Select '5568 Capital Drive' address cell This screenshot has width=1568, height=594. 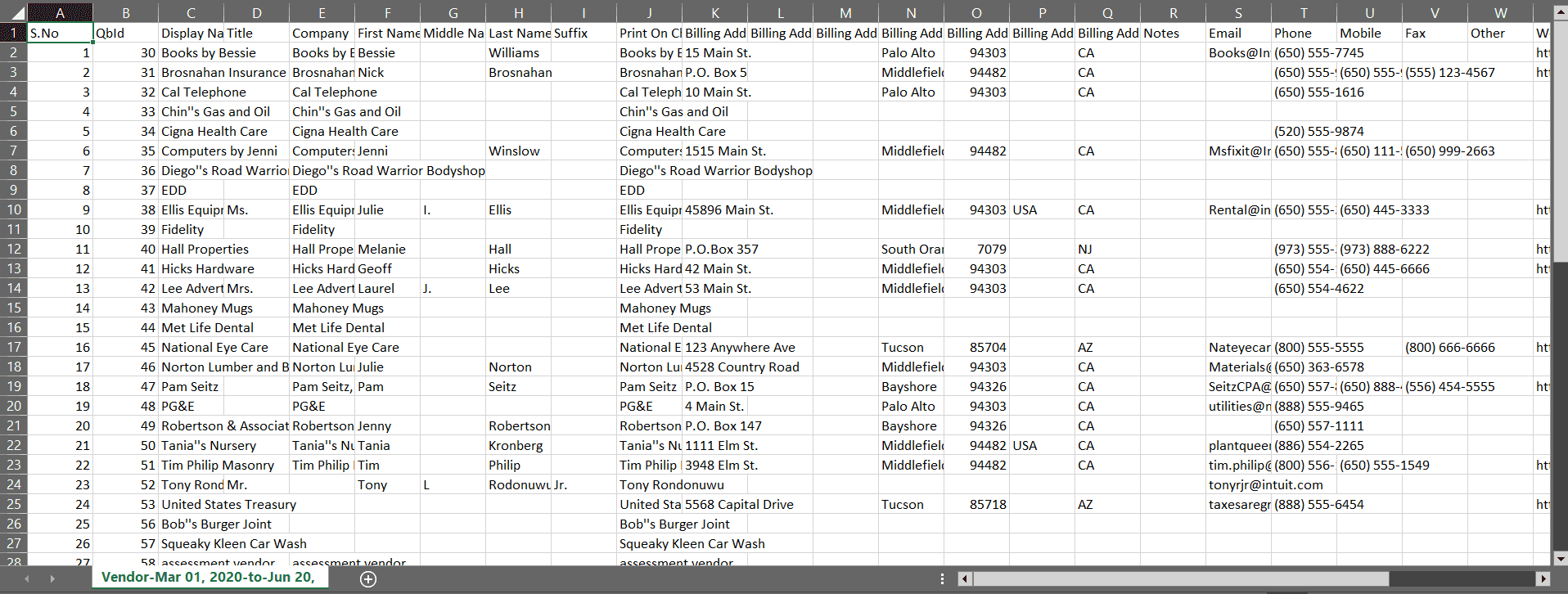[714, 504]
